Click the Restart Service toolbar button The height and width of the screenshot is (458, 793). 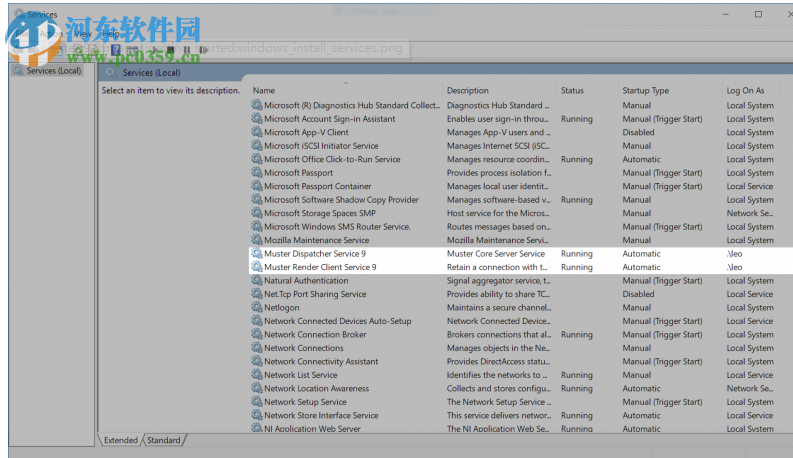pyautogui.click(x=203, y=50)
